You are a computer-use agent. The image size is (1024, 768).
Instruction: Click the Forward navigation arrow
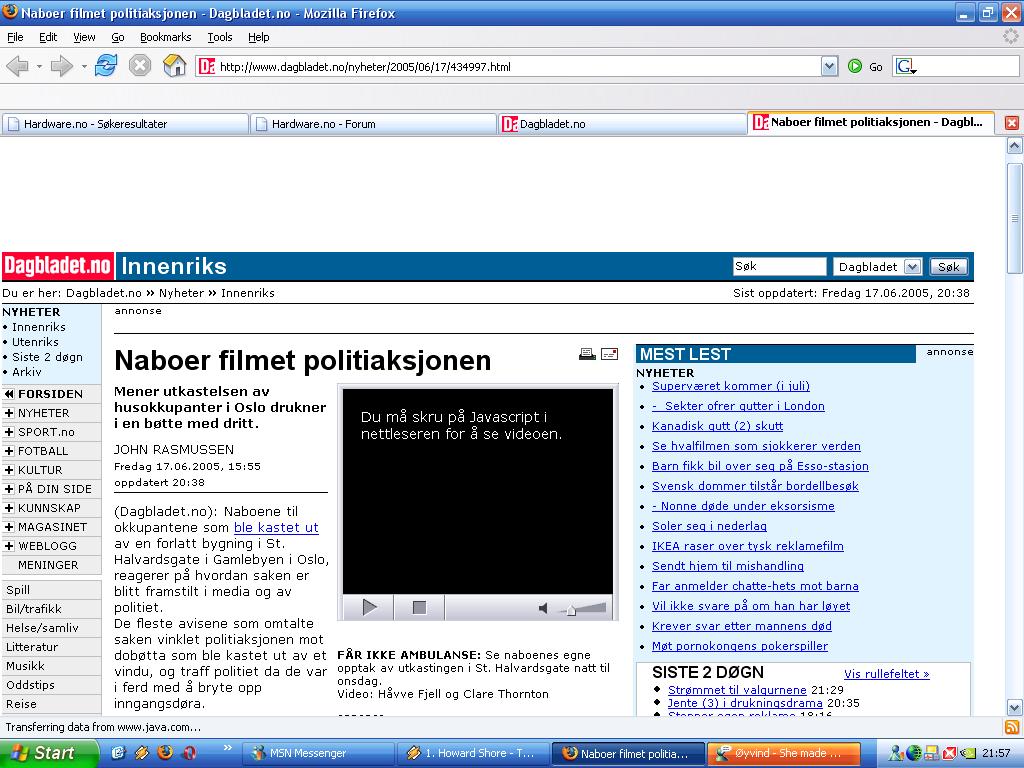tap(61, 66)
